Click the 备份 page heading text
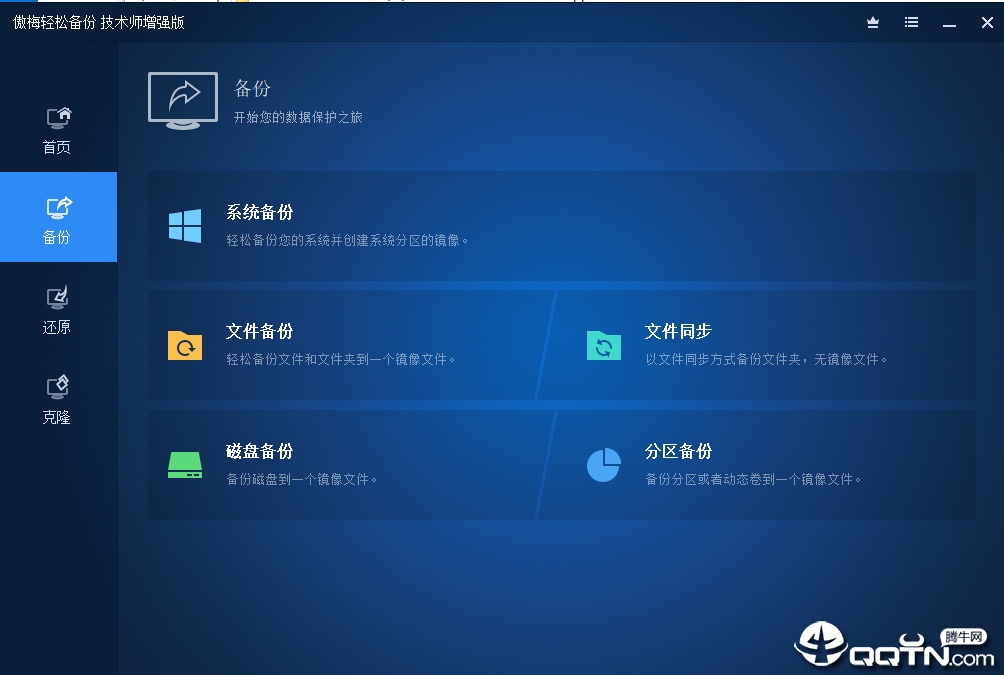The image size is (1004, 675). (x=252, y=88)
